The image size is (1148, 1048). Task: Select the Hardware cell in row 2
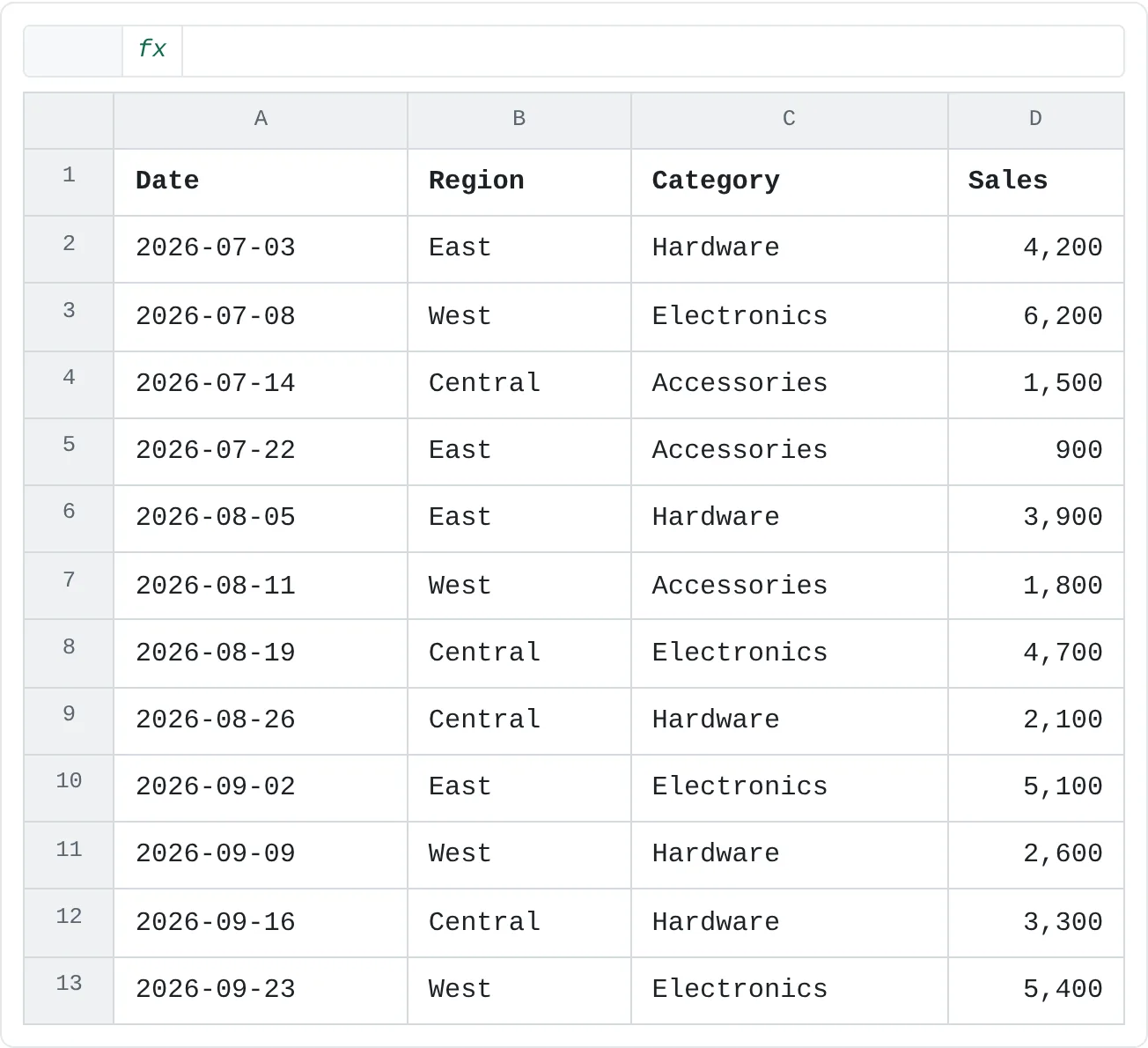[790, 249]
